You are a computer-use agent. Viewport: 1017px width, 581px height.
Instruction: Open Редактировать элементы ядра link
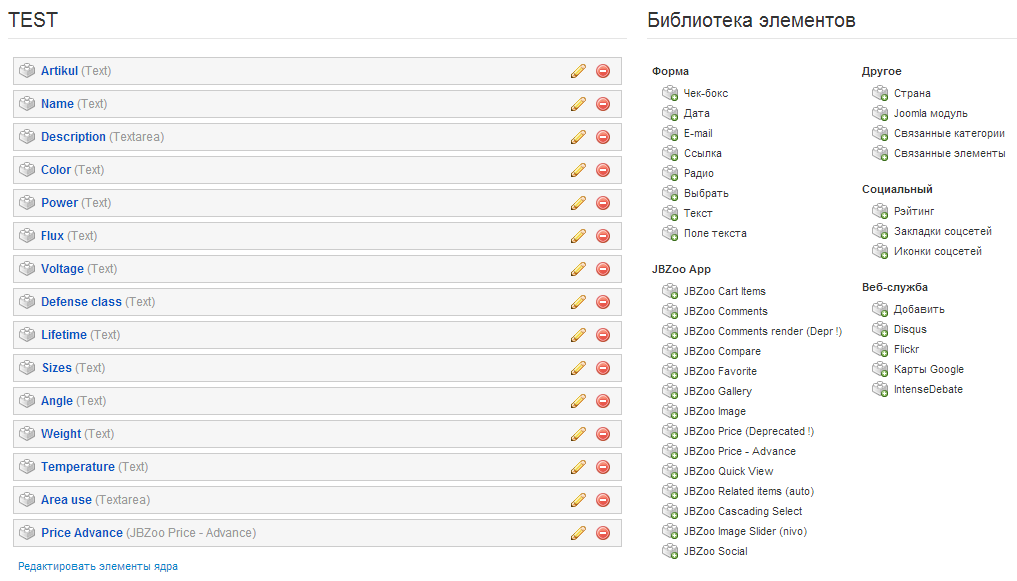point(98,566)
